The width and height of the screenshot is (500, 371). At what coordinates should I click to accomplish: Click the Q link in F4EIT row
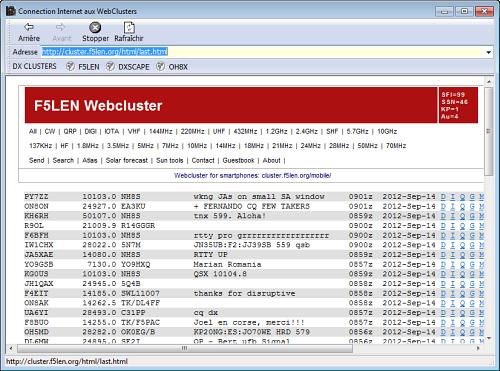coord(462,293)
